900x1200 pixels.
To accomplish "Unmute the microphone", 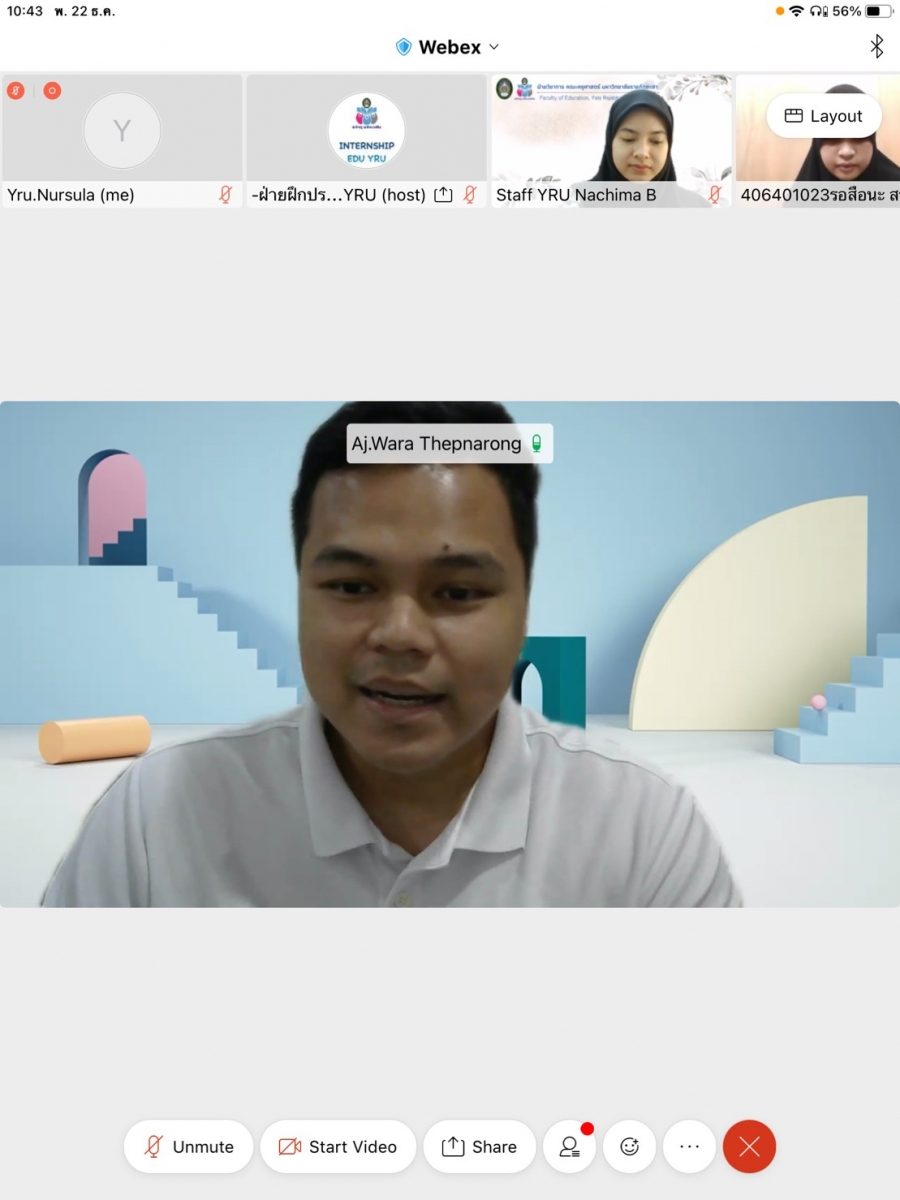I will [188, 1147].
